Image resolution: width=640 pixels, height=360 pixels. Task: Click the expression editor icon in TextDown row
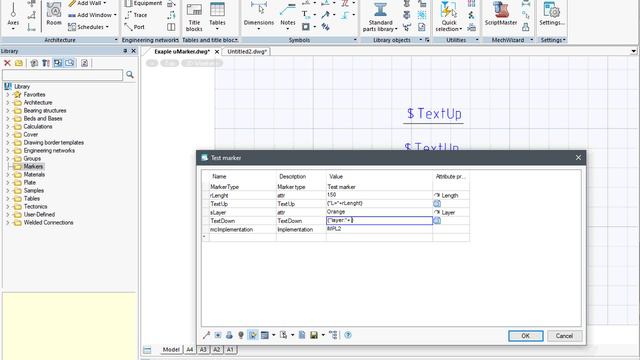437,220
